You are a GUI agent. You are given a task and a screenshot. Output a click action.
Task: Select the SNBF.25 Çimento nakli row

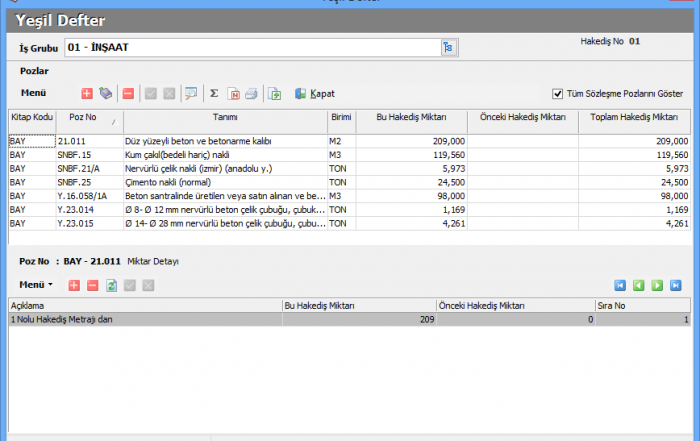tap(200, 183)
